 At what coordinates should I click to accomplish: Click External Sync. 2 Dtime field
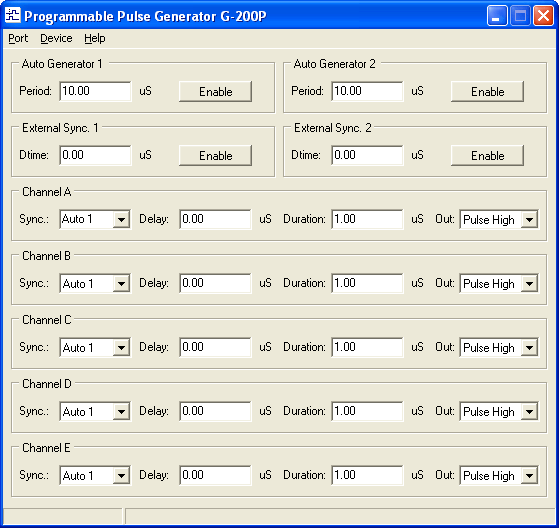point(367,155)
